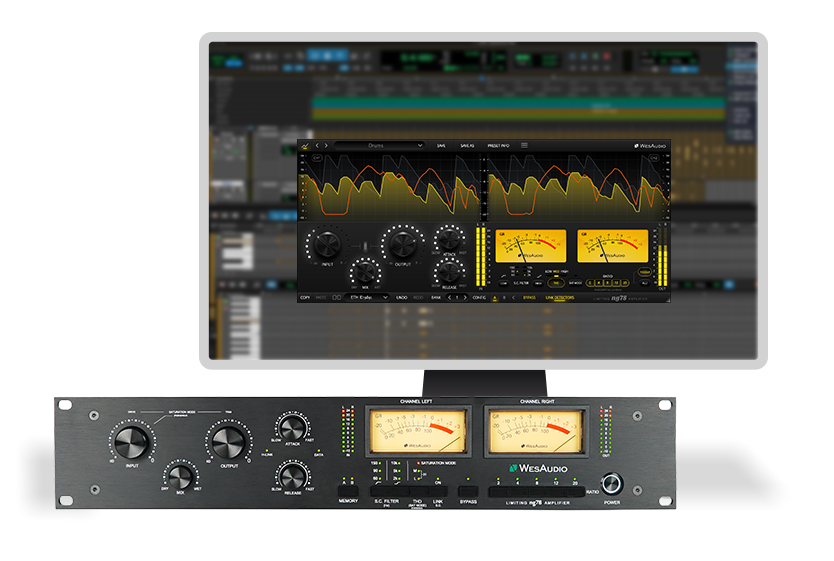
Task: Click SAVE AS in the plugin header
Action: click(467, 145)
